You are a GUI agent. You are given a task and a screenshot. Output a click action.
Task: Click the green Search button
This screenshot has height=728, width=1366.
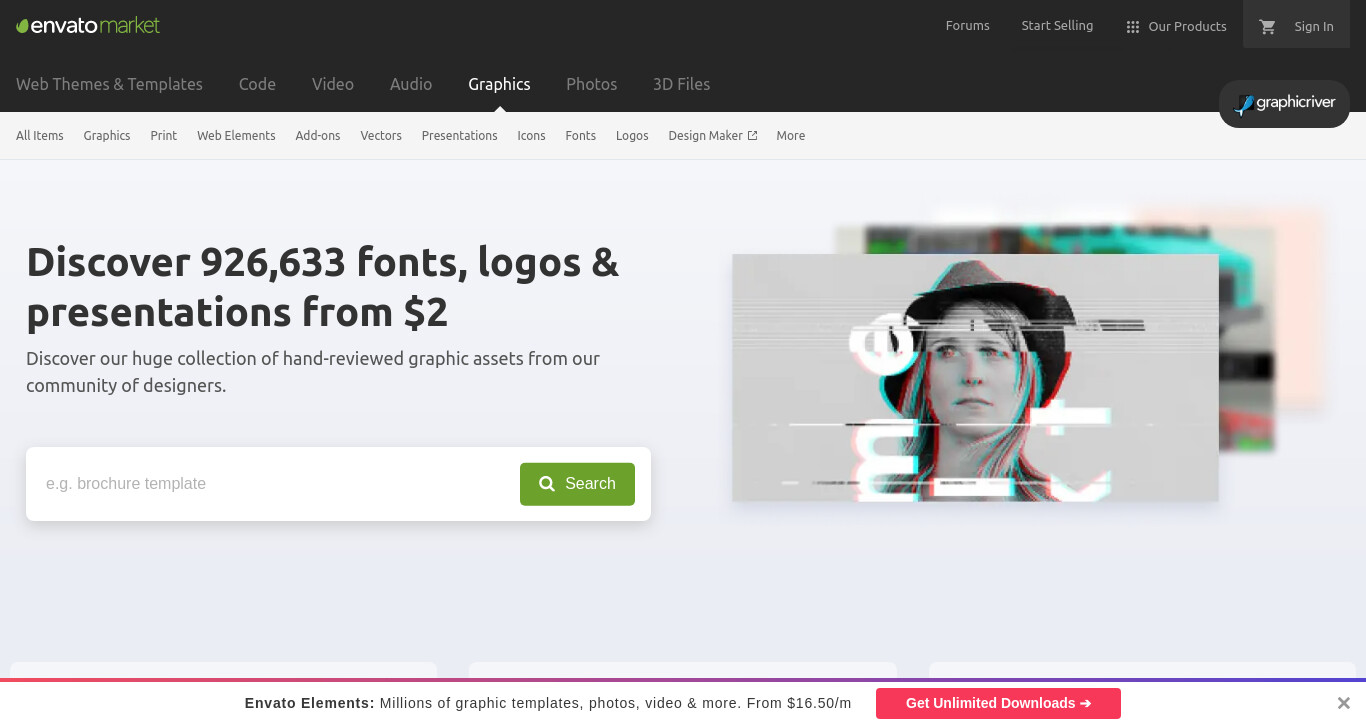tap(577, 484)
